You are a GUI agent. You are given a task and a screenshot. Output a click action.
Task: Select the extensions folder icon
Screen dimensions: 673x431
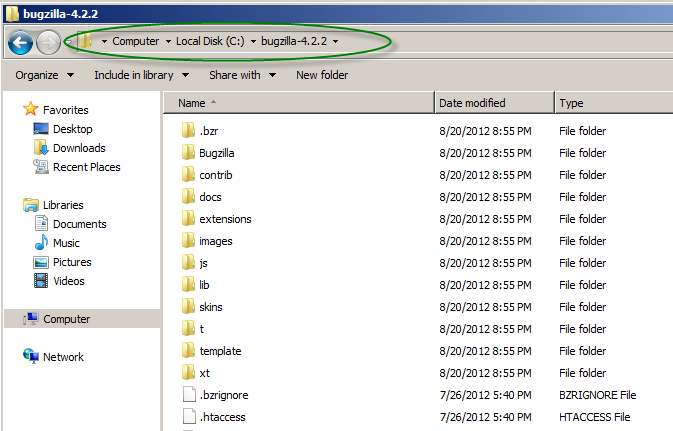(x=188, y=219)
